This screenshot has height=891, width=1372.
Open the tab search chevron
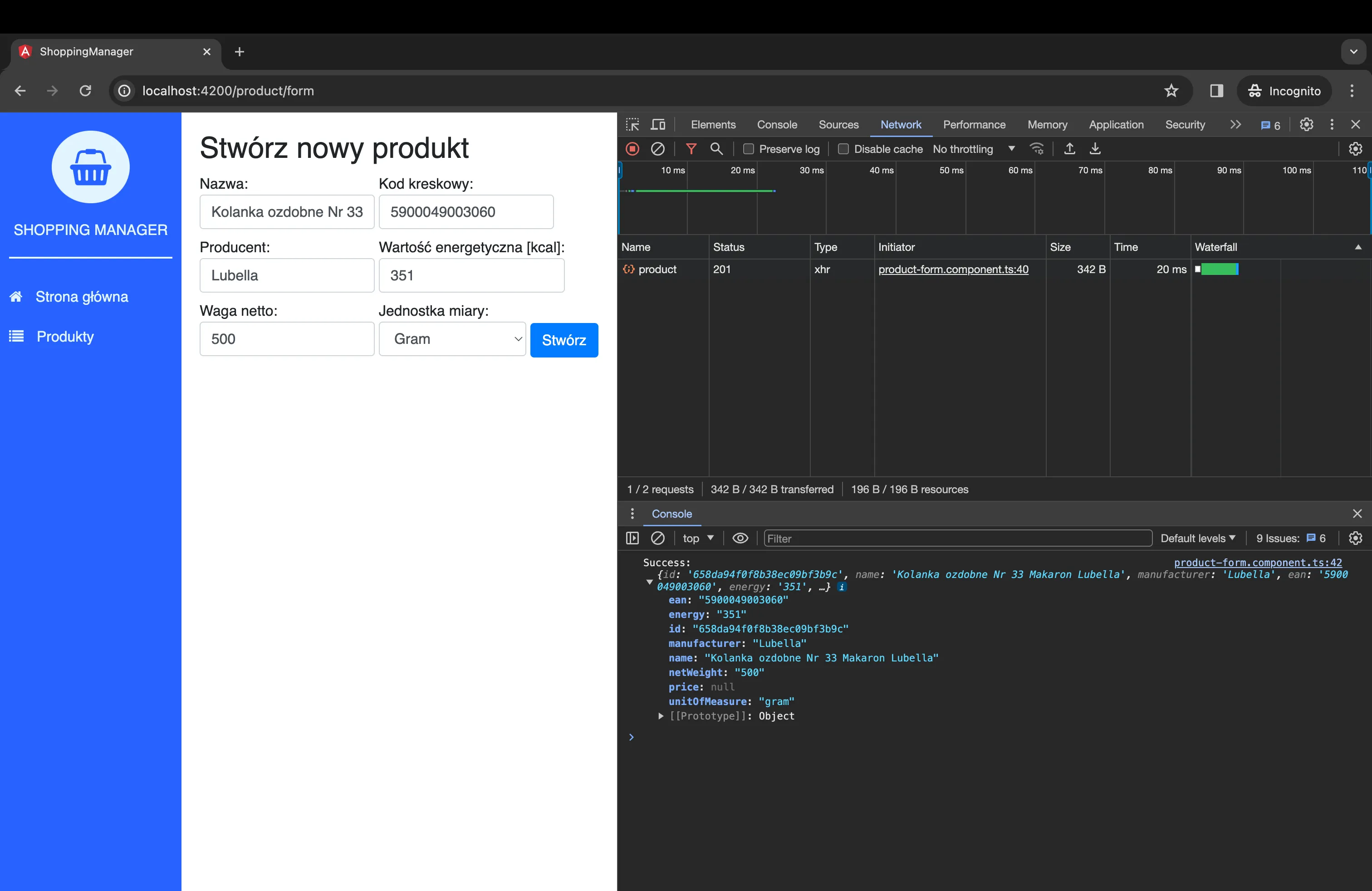1353,52
